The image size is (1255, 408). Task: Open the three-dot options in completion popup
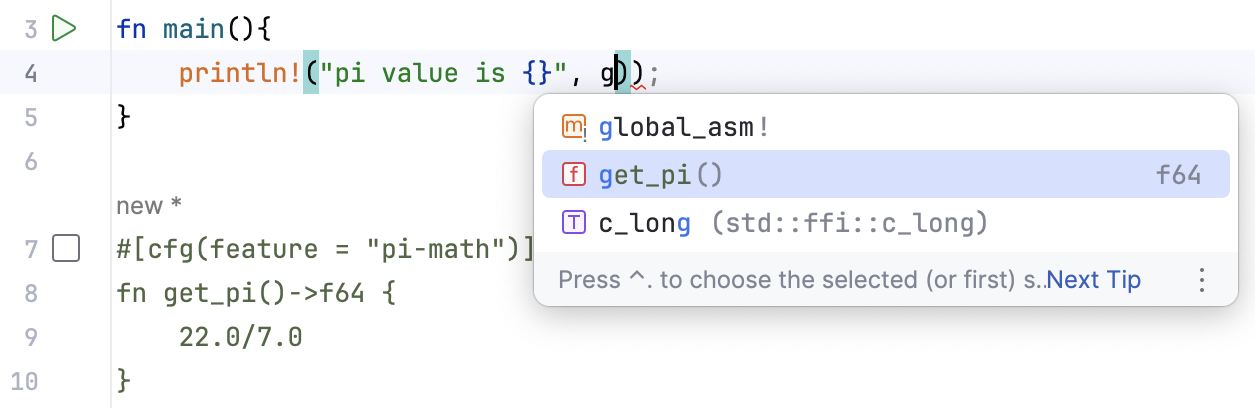[1202, 280]
